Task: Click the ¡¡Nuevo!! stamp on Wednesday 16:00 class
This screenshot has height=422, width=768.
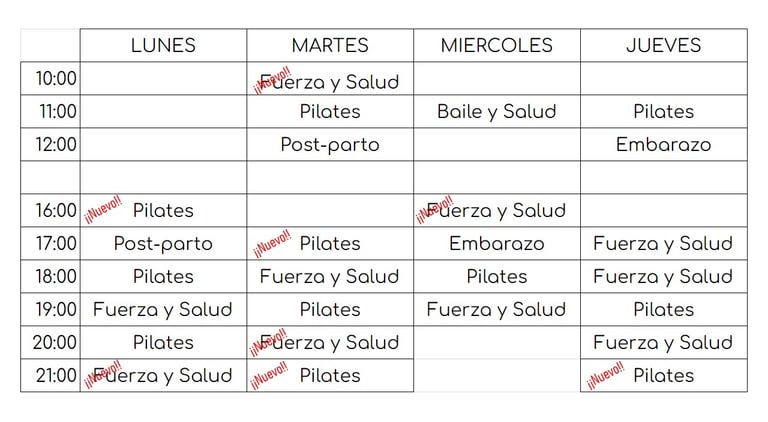Action: coord(435,210)
